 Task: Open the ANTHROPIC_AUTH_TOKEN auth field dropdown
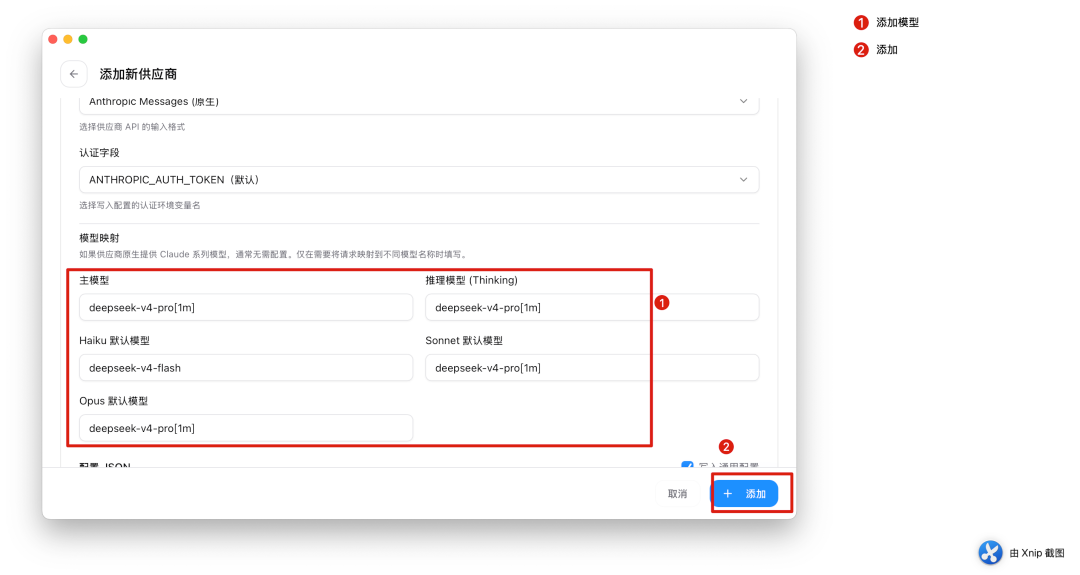click(419, 180)
